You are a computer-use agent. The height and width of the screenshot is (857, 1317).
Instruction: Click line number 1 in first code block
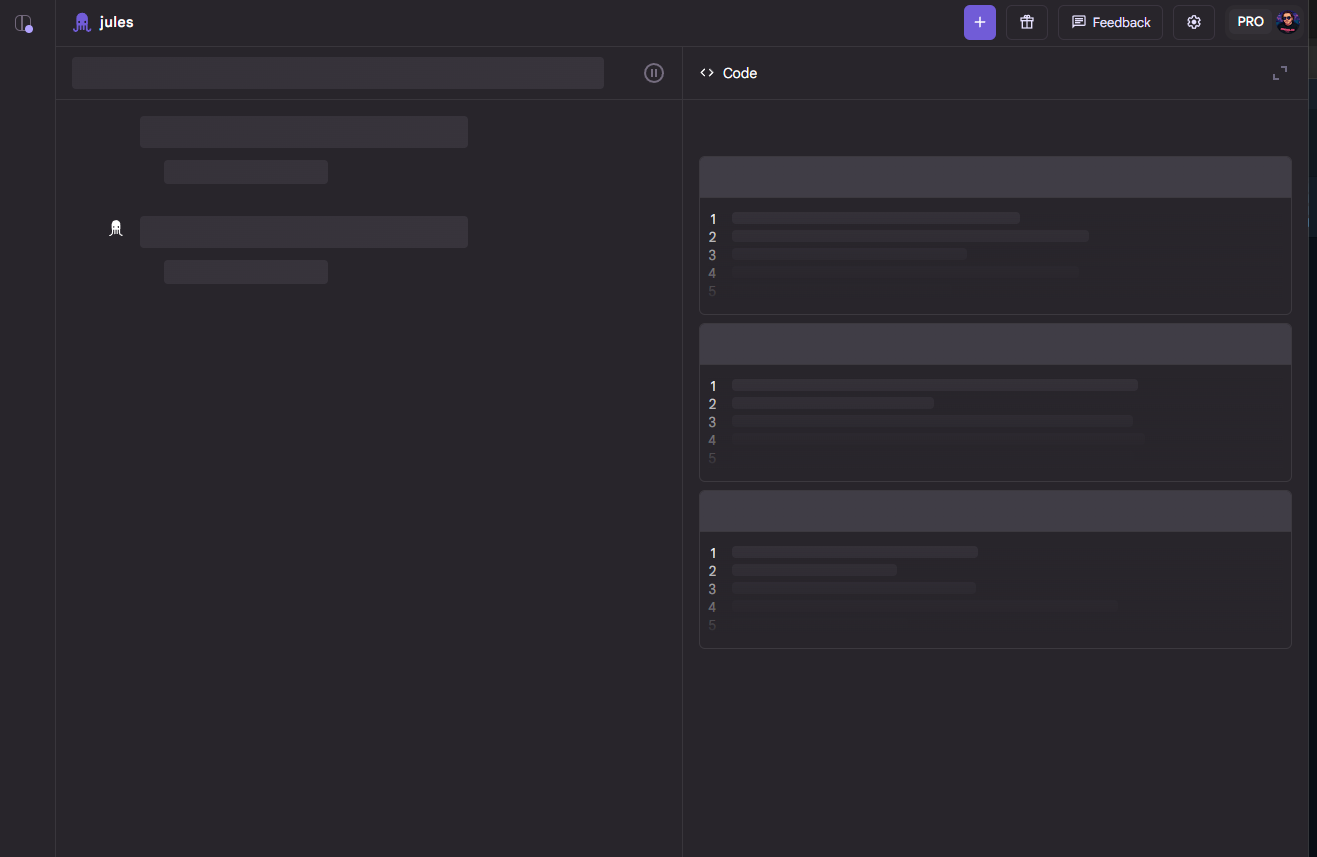point(713,219)
